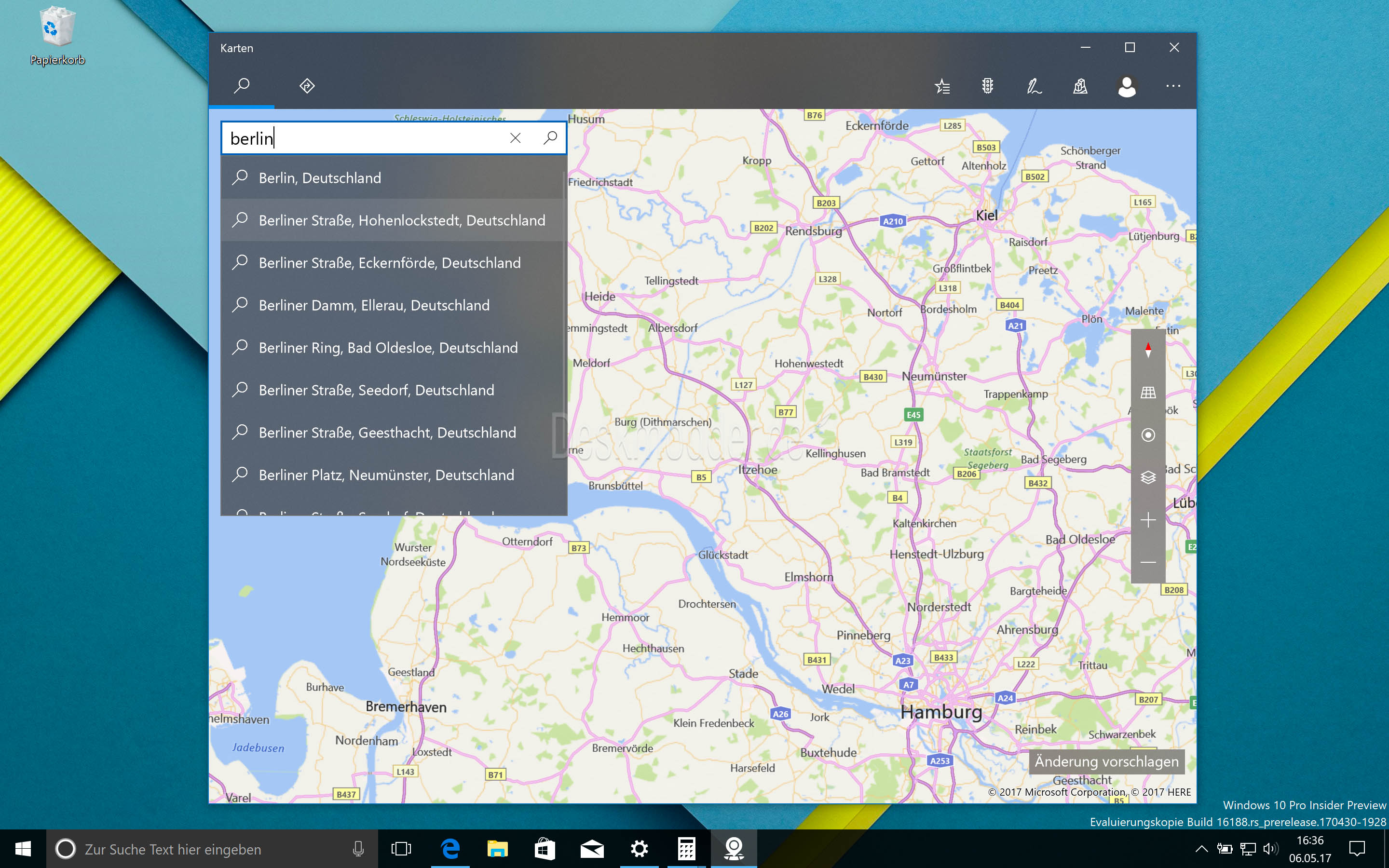1389x868 pixels.
Task: Select Berliner Ring, Bad Oldesloe suggestion
Action: pyautogui.click(x=394, y=348)
